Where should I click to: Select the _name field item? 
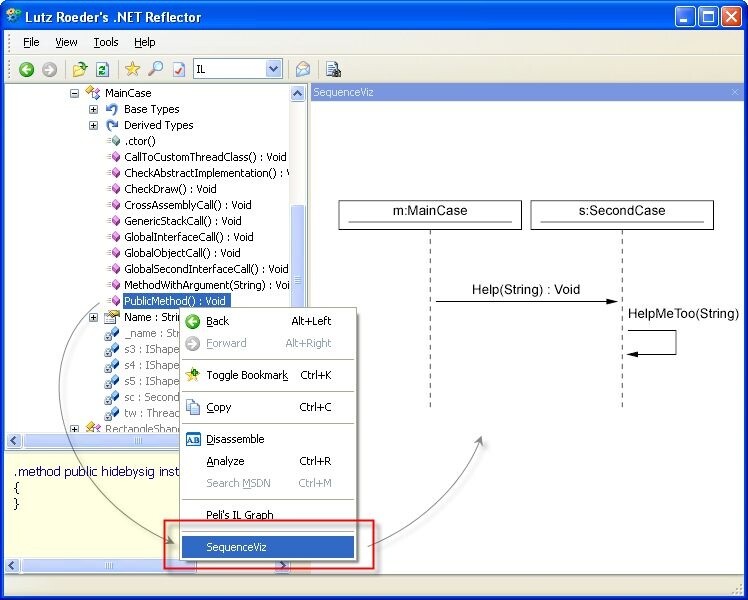[x=152, y=333]
